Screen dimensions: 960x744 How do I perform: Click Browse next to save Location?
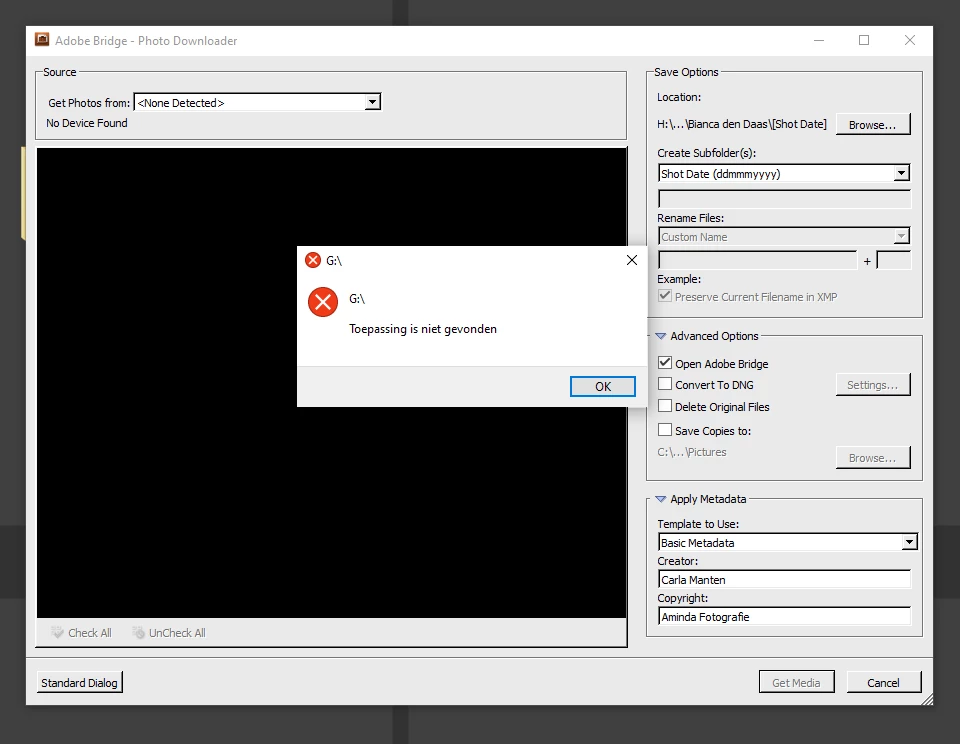pyautogui.click(x=872, y=124)
